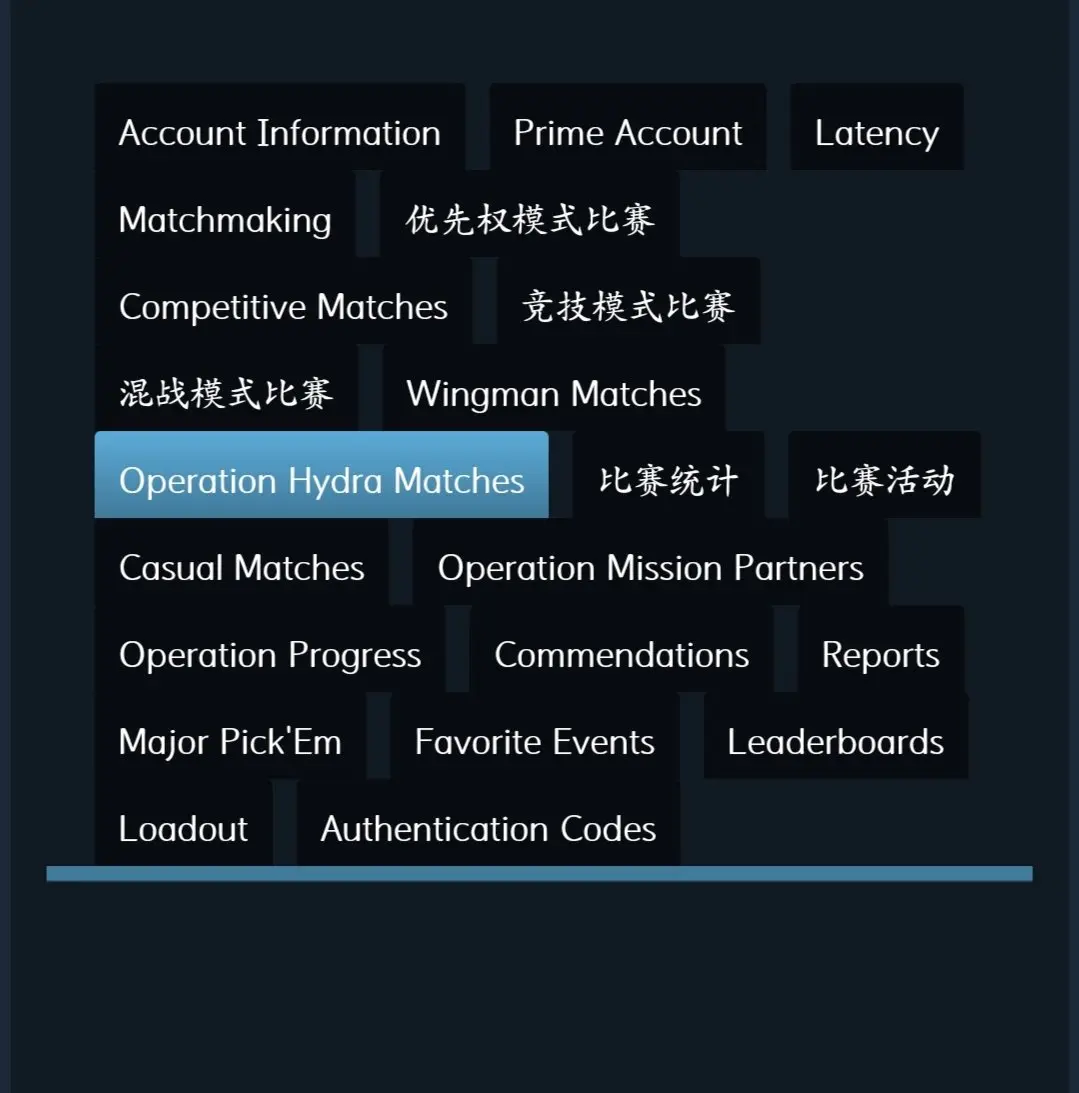
Task: Open the Leaderboards tab
Action: [x=836, y=735]
